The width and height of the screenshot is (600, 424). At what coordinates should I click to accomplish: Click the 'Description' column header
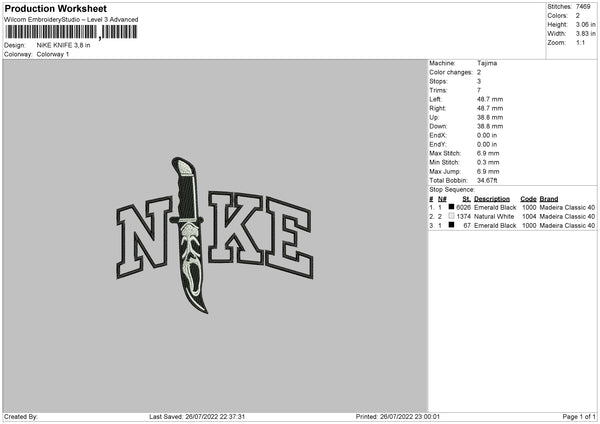point(492,199)
